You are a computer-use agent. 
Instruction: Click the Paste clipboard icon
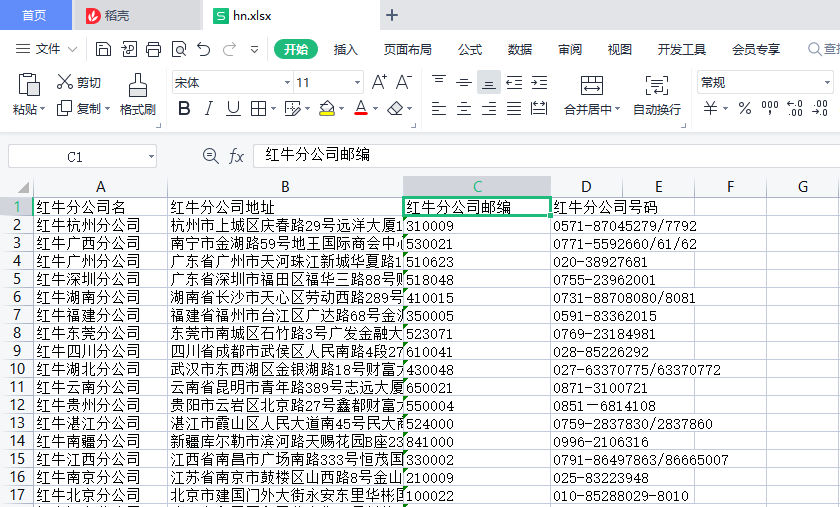(x=29, y=85)
